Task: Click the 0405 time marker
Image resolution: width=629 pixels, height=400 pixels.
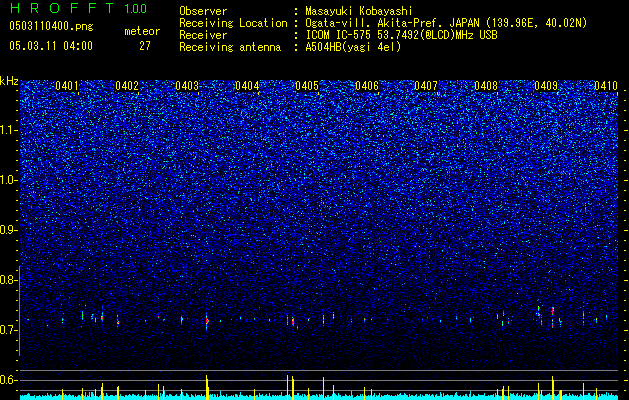Action: pyautogui.click(x=307, y=85)
